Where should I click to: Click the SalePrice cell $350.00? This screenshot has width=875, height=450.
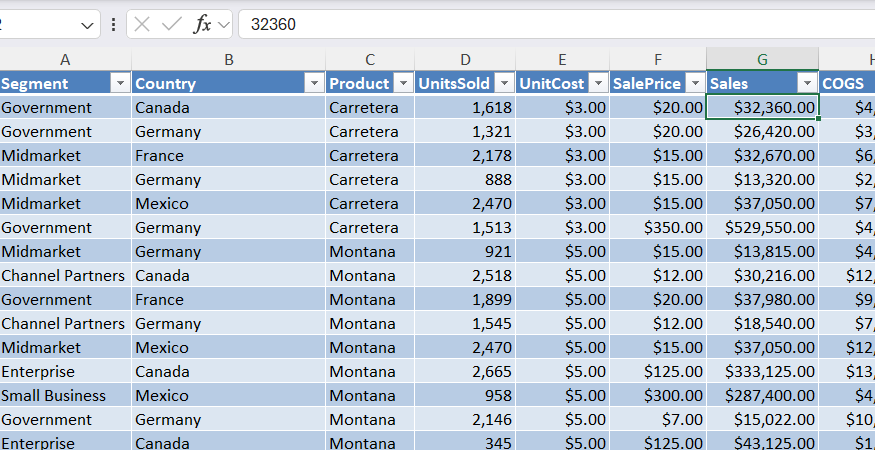tap(658, 227)
